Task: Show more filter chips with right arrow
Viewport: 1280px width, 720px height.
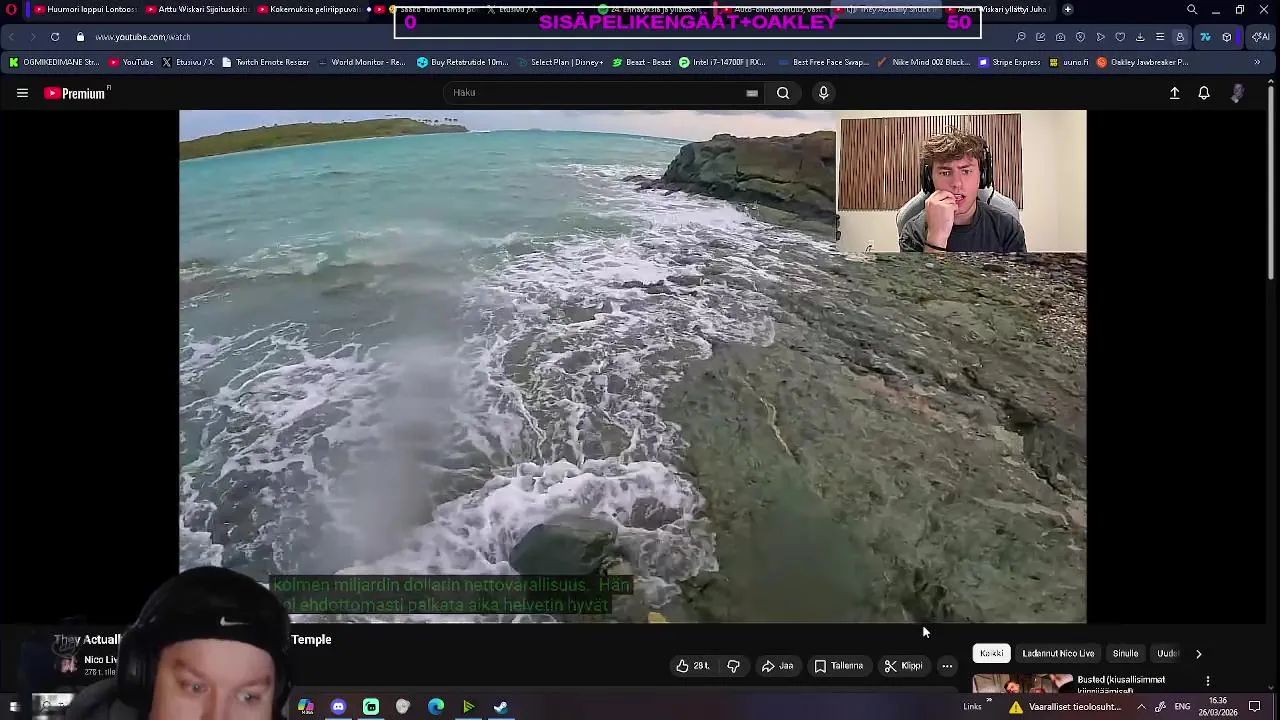Action: click(x=1198, y=654)
